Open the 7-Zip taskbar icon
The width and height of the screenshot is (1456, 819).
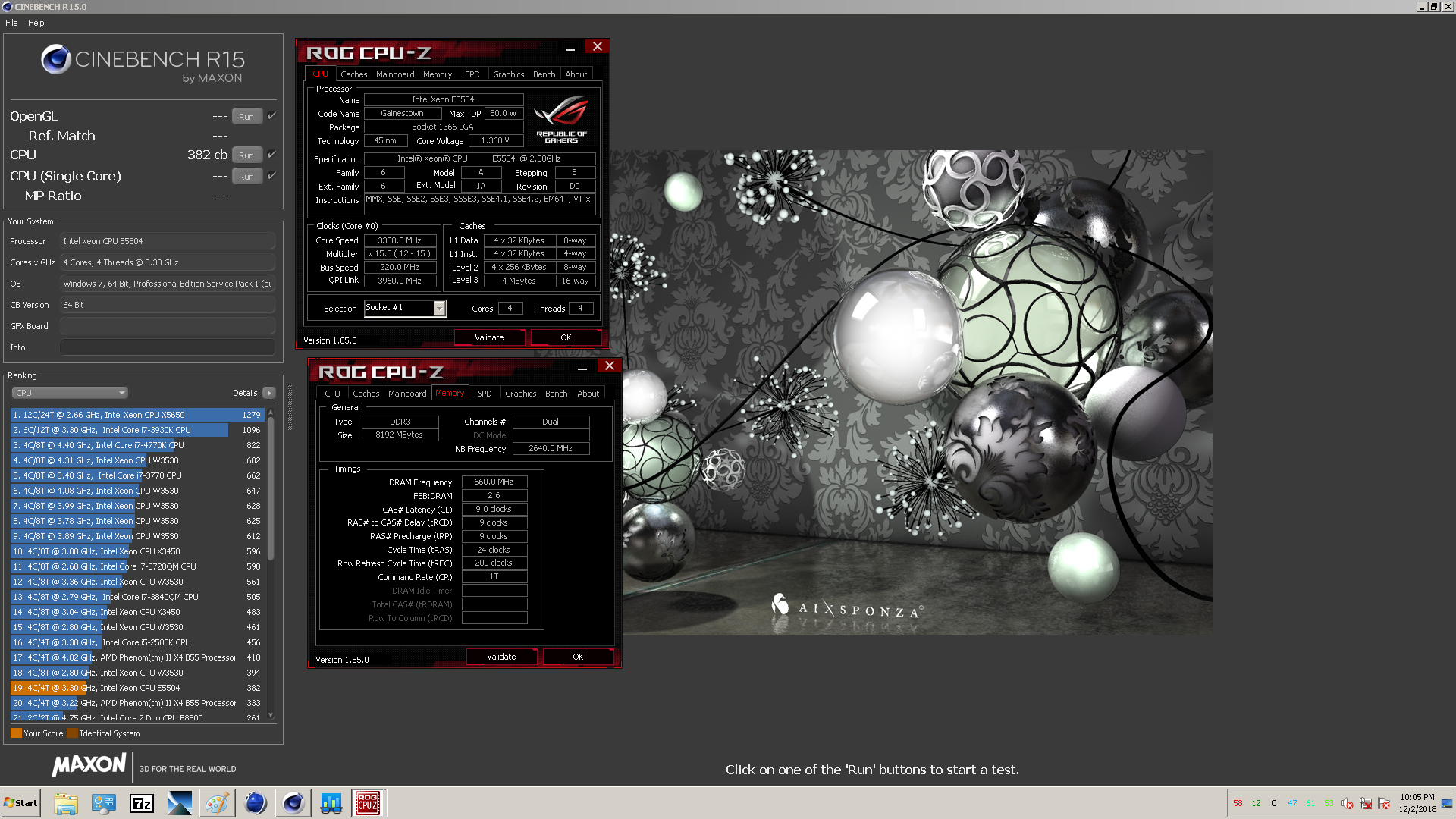click(142, 803)
